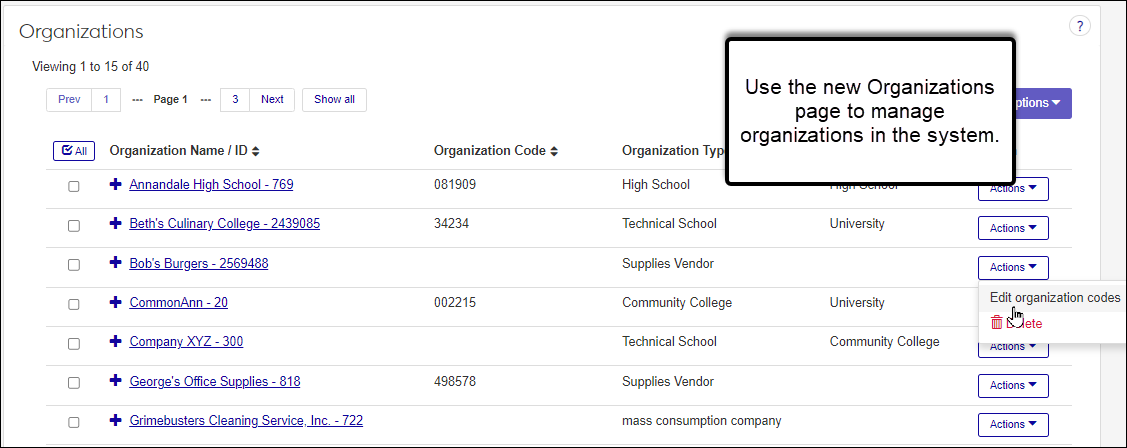Select all organizations with All checkbox
Image resolution: width=1127 pixels, height=448 pixels.
[72, 151]
